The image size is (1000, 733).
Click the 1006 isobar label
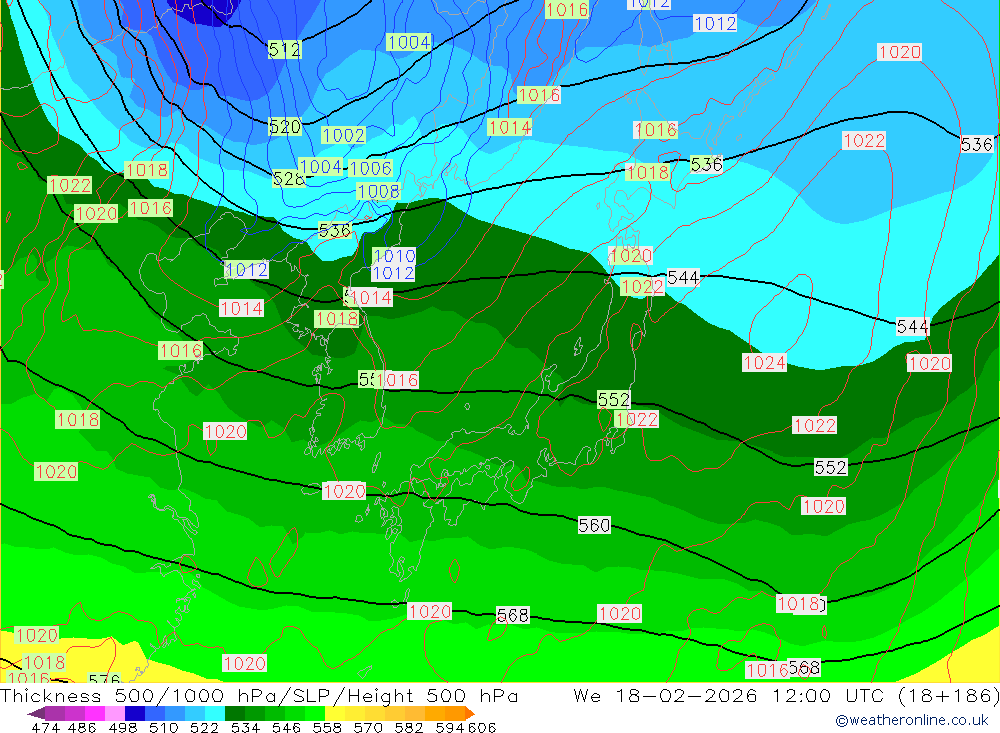(x=370, y=168)
